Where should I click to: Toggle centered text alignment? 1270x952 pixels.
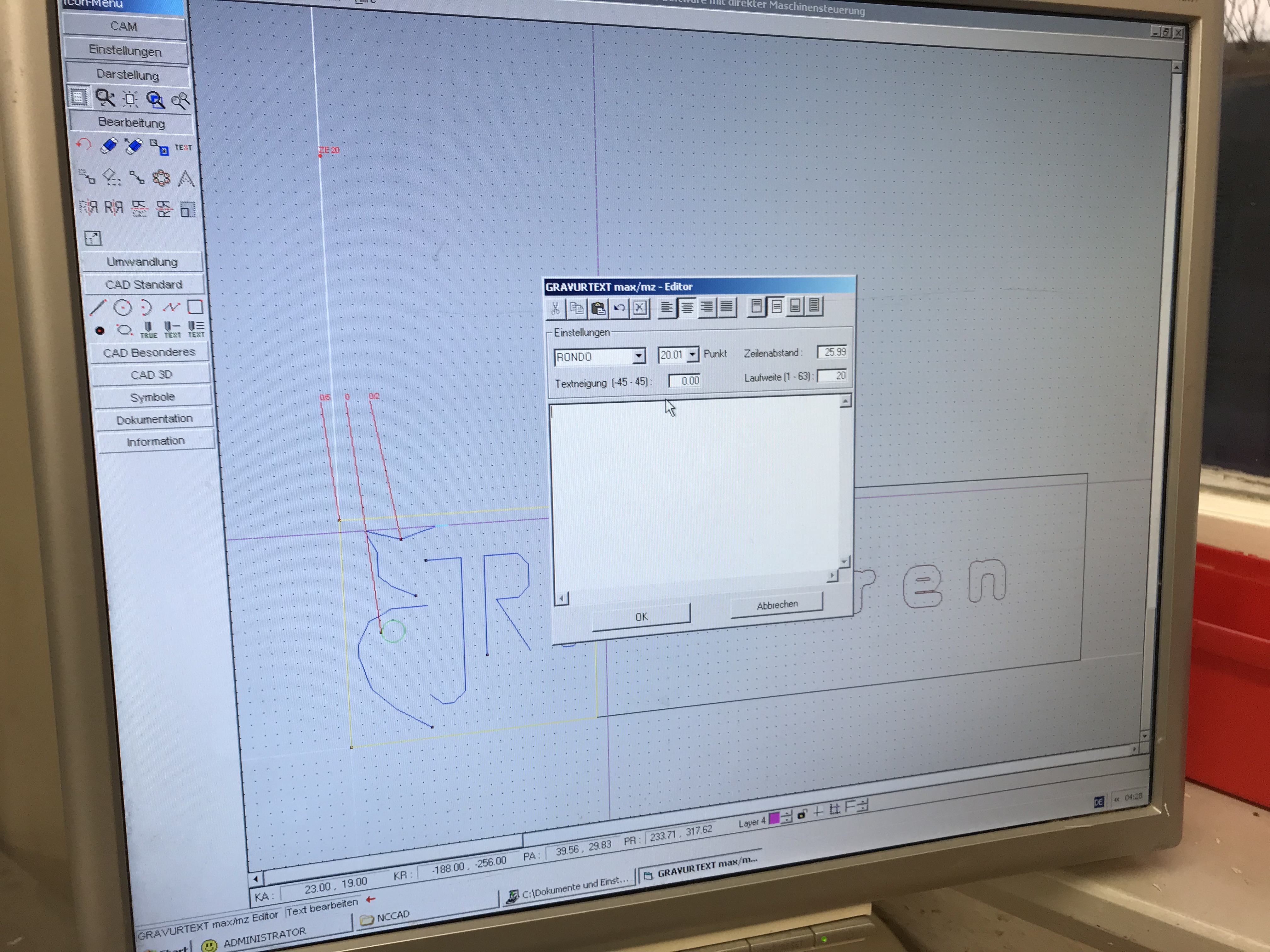pos(687,308)
